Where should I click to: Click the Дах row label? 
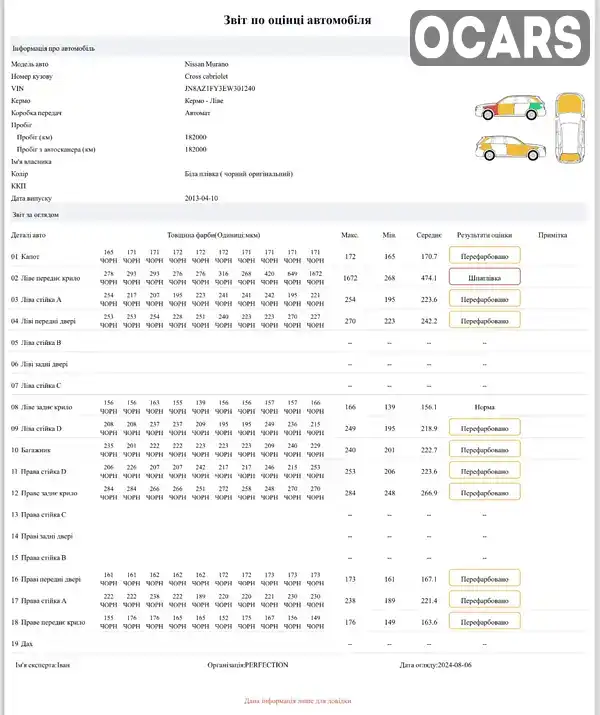click(21, 643)
